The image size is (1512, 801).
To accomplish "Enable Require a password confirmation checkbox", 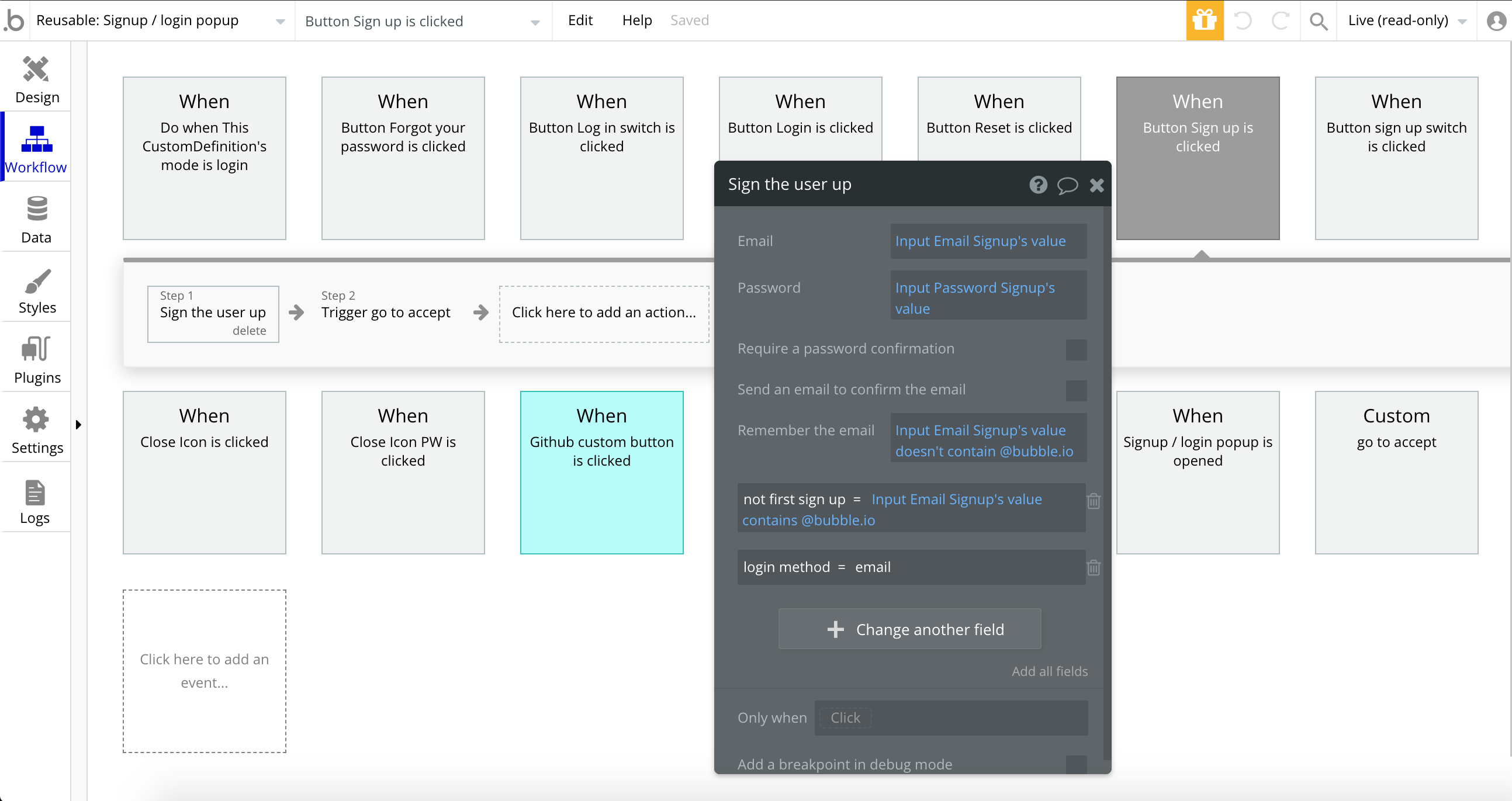I will (x=1076, y=350).
